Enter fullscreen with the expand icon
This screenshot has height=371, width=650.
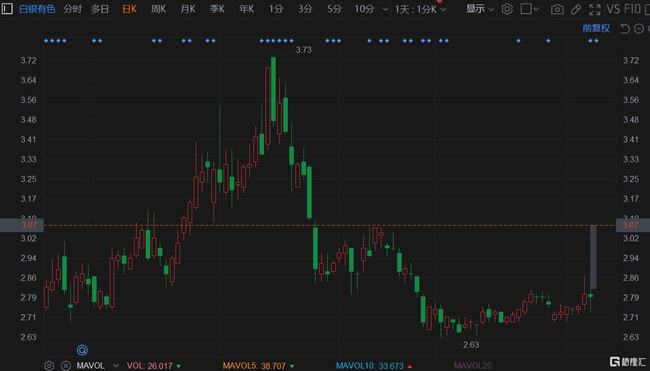coord(595,9)
